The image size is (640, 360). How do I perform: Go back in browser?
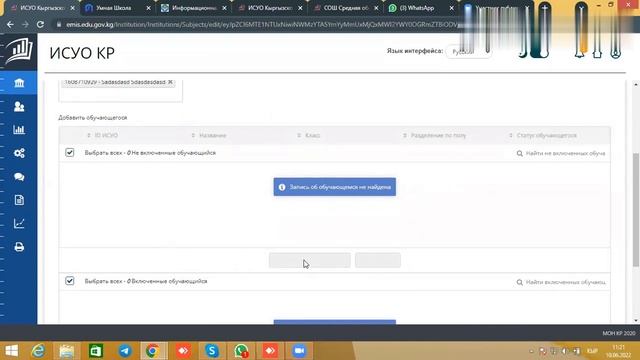coord(10,24)
